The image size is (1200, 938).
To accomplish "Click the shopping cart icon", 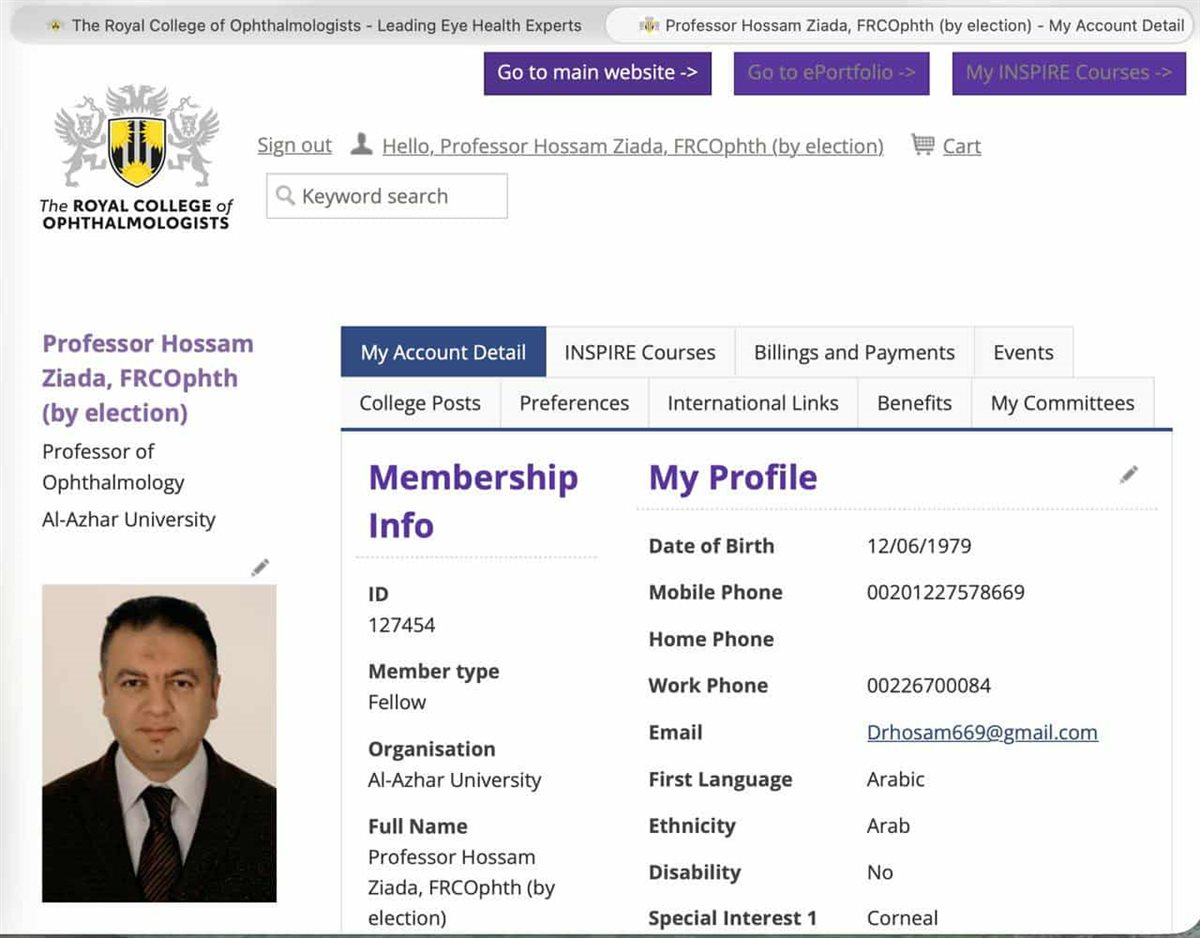I will pyautogui.click(x=922, y=145).
